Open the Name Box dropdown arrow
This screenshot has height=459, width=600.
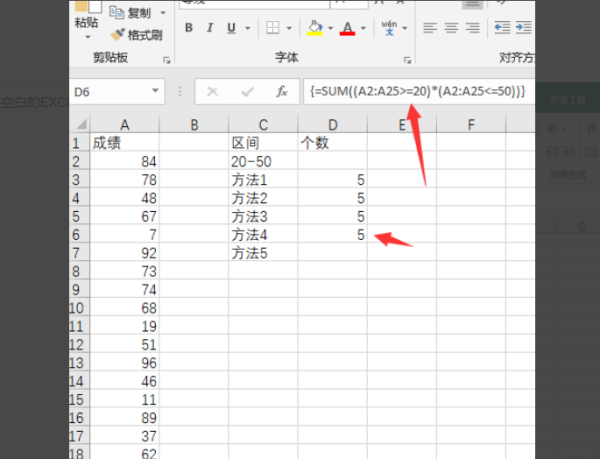pos(155,91)
